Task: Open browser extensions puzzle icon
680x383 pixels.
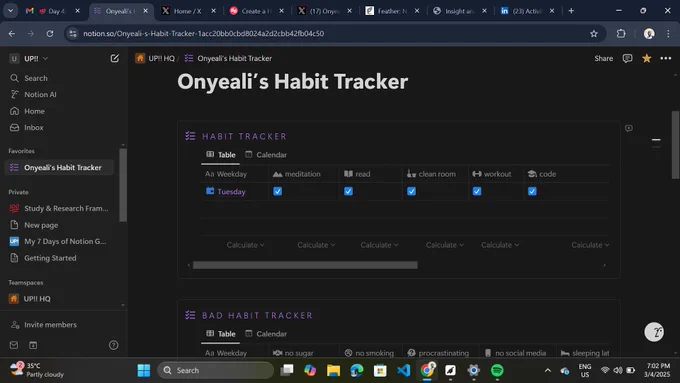Action: click(x=621, y=33)
